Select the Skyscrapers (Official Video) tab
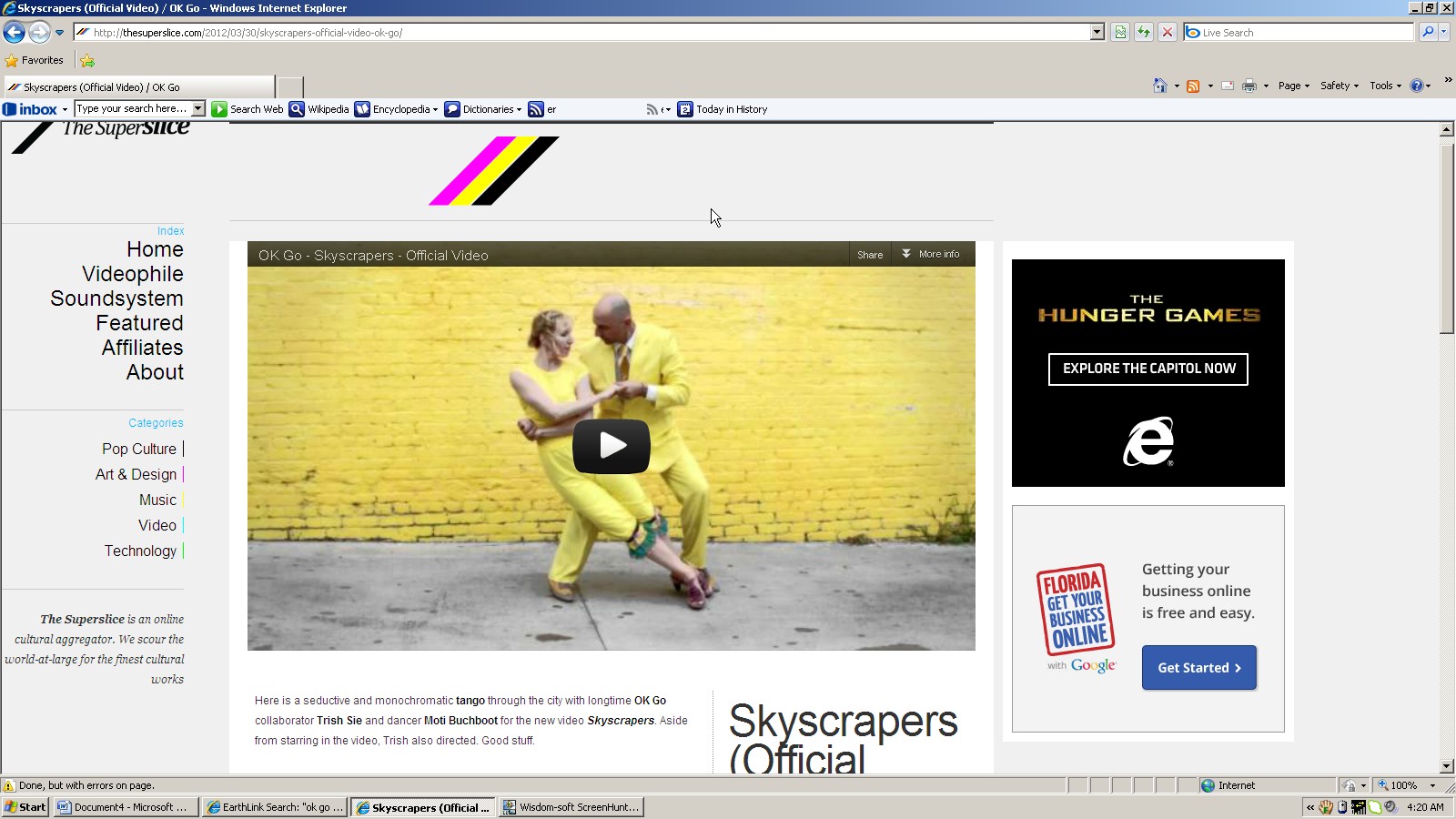The height and width of the screenshot is (819, 1456). tap(139, 87)
